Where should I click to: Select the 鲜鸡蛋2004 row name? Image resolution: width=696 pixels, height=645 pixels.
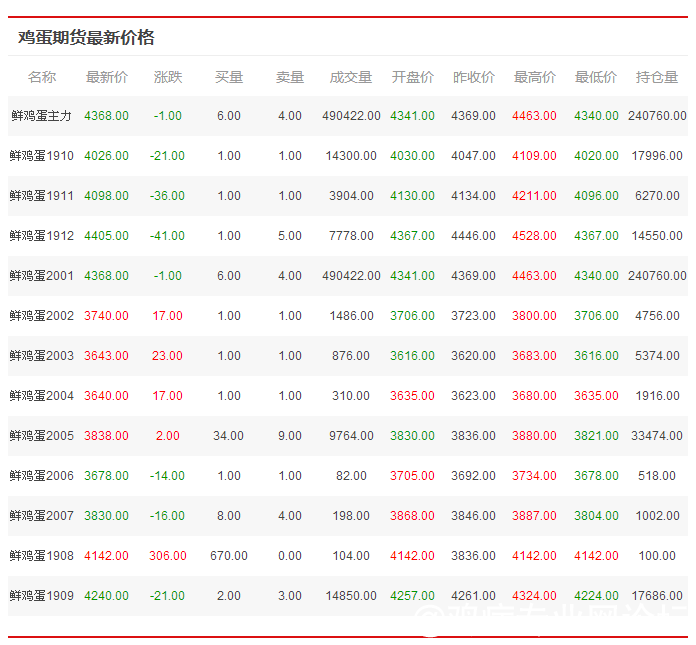[x=41, y=396]
